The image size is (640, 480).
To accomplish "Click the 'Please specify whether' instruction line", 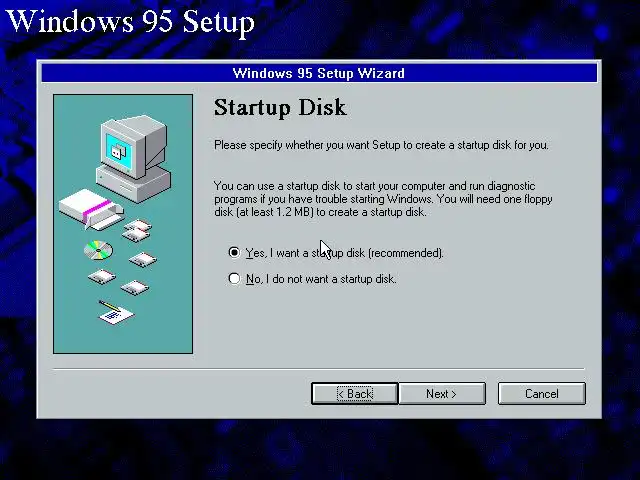I will pos(381,145).
